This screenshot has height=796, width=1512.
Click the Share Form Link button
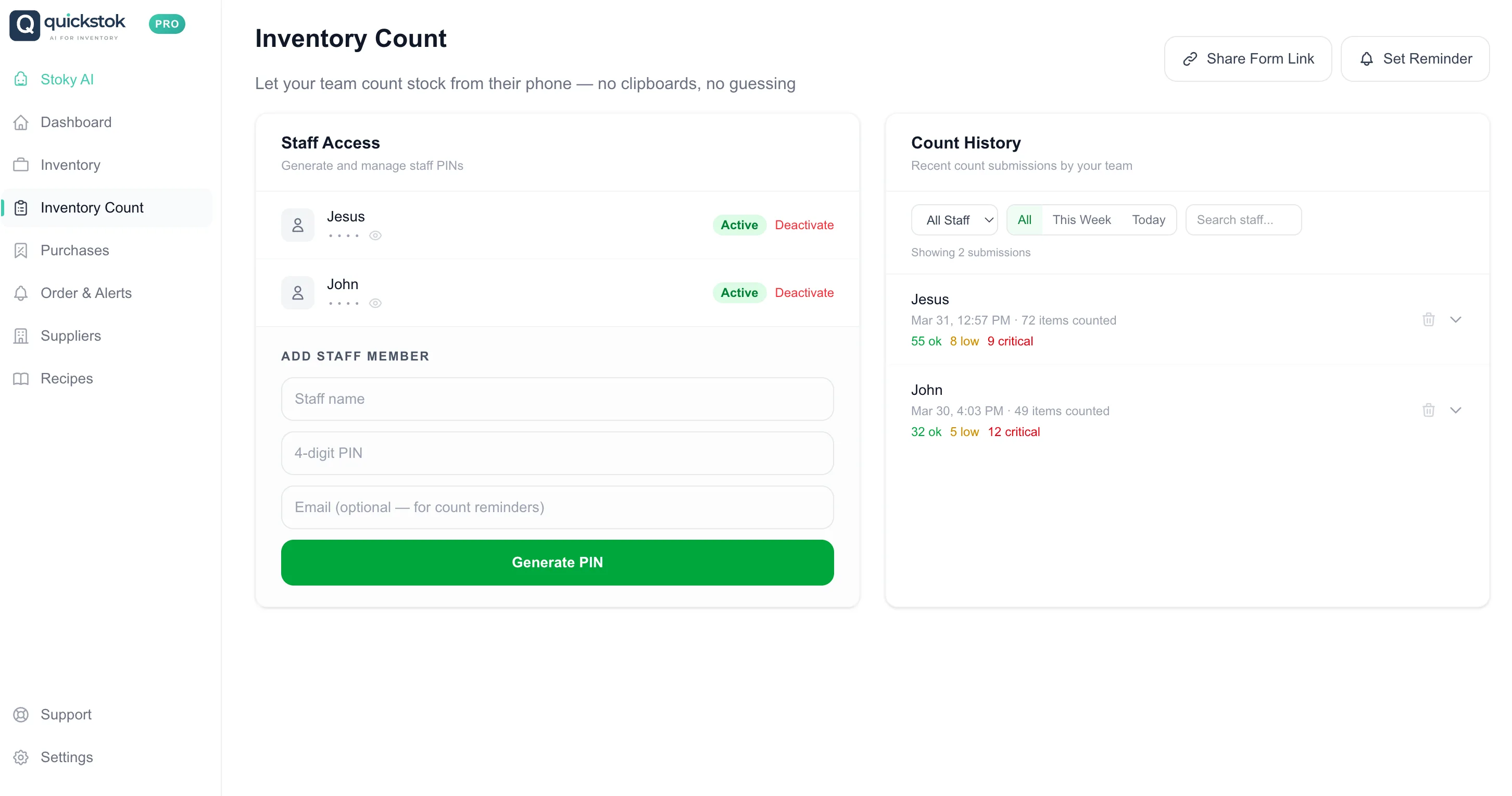(1248, 59)
